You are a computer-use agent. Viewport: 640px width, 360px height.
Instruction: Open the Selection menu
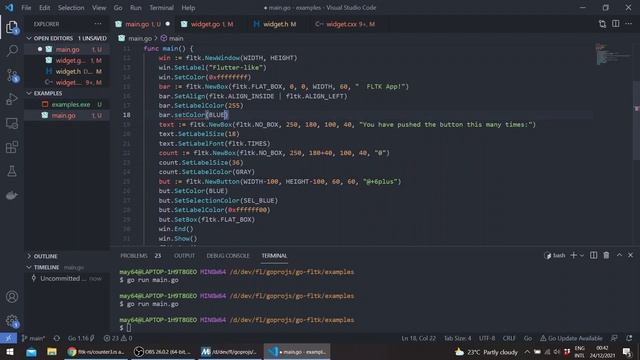coord(71,8)
